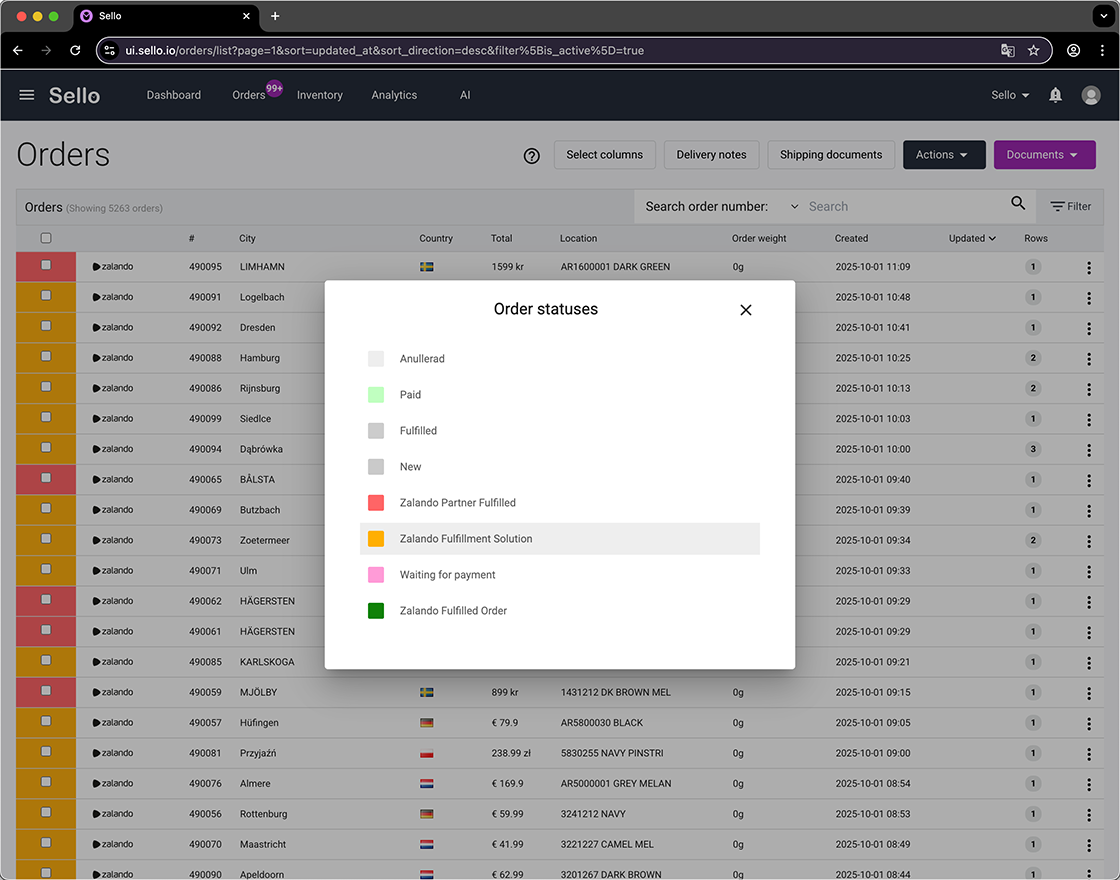Click the user avatar icon
The width and height of the screenshot is (1120, 880).
pyautogui.click(x=1091, y=95)
